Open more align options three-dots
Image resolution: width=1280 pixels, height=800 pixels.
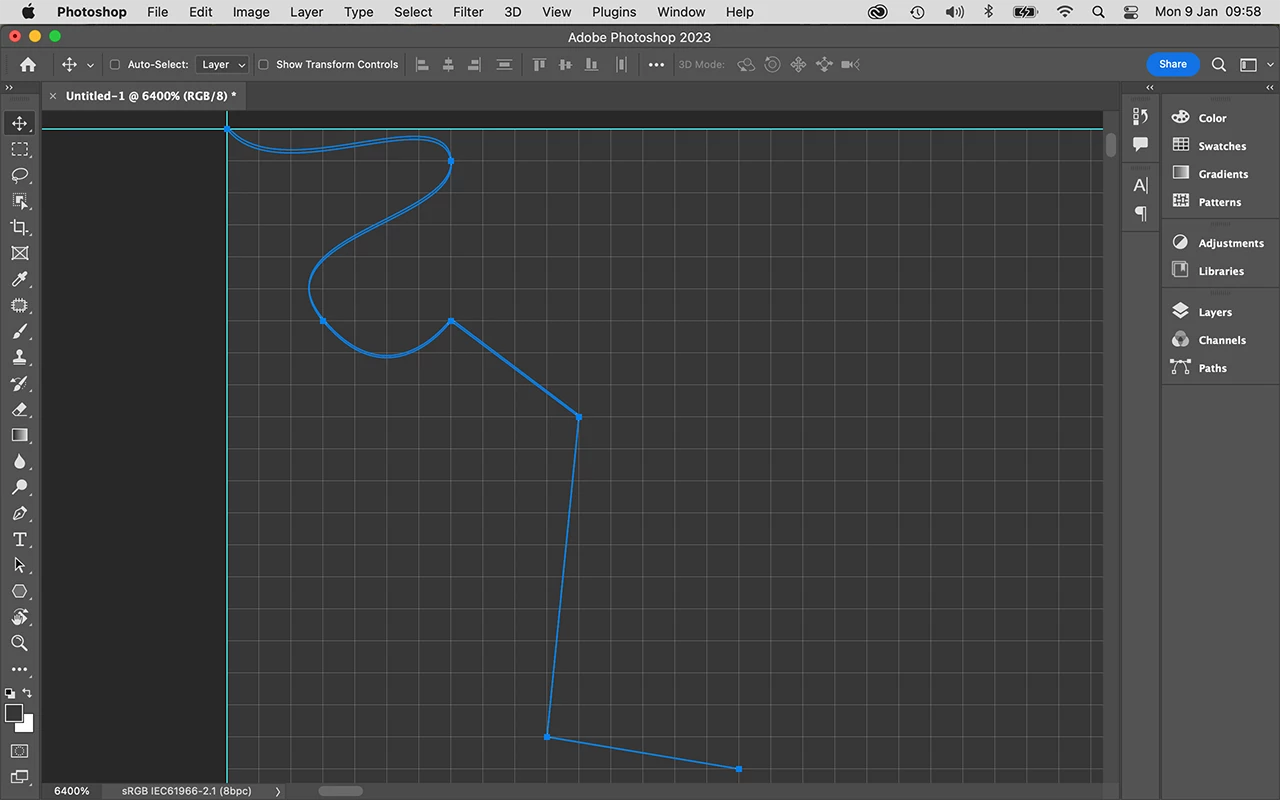(656, 64)
